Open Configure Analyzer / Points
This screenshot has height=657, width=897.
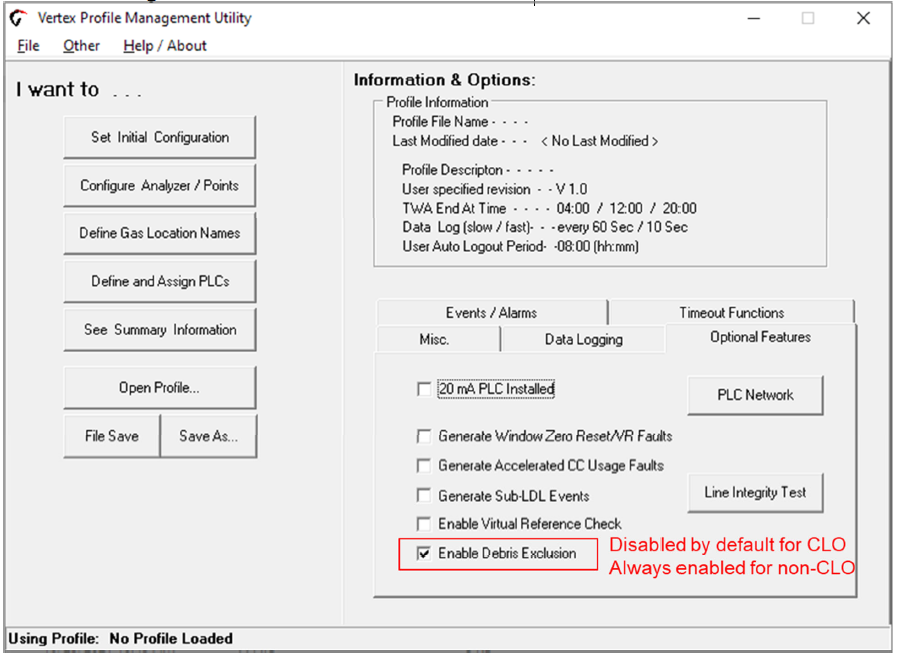click(x=160, y=185)
